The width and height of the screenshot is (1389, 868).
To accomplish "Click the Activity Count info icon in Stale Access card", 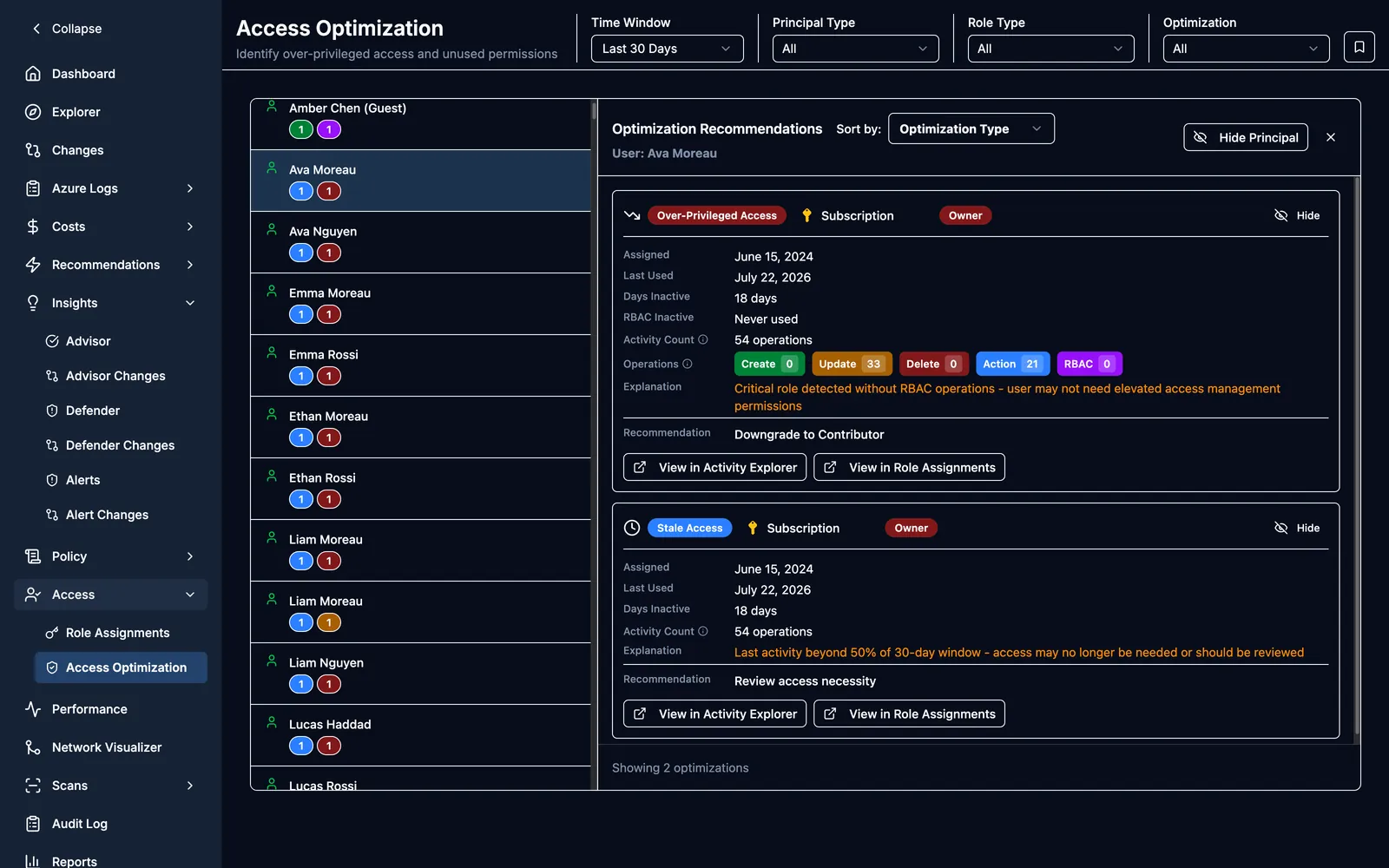I will point(703,631).
